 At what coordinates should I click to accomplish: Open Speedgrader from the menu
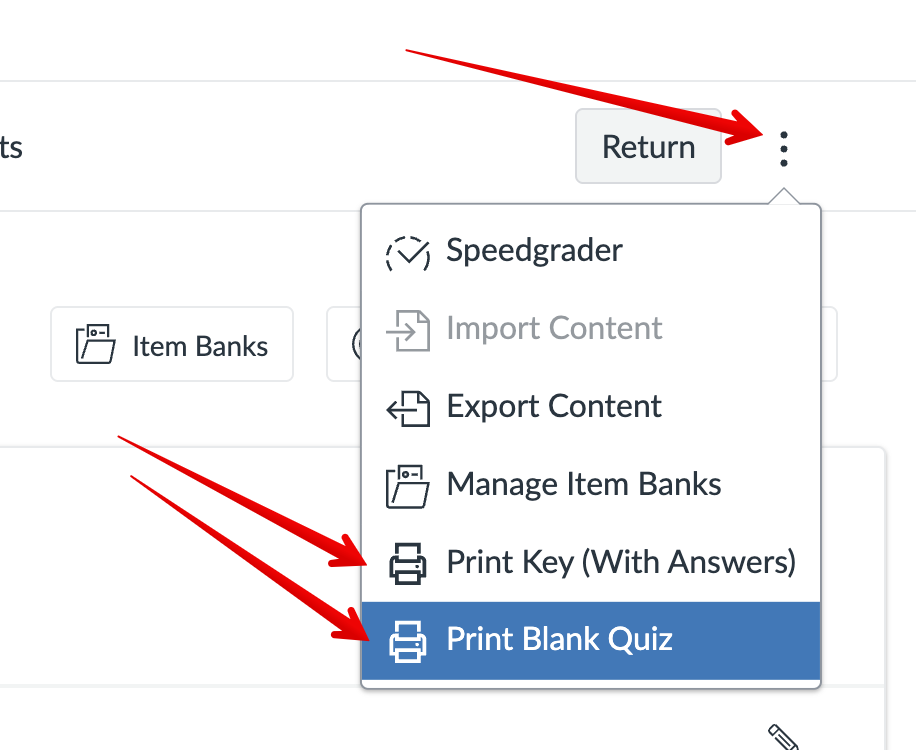534,250
